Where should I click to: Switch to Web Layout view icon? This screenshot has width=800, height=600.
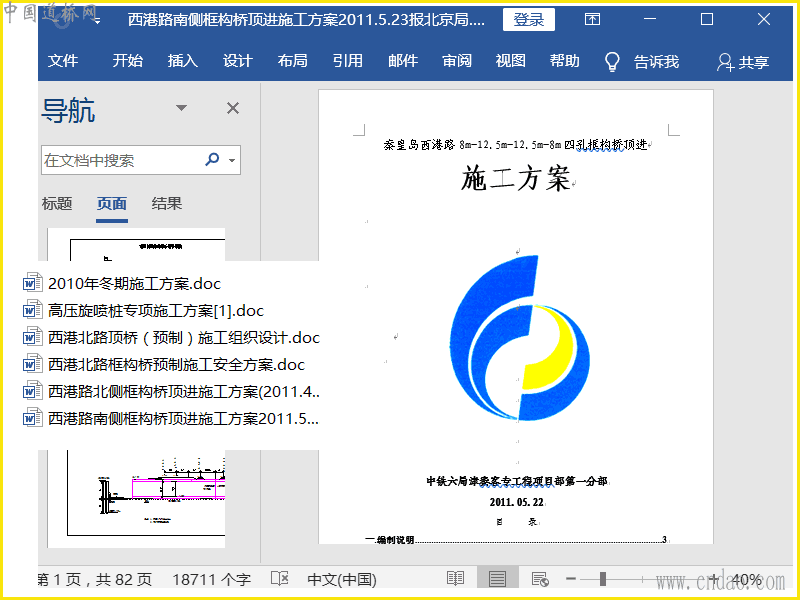tap(540, 579)
